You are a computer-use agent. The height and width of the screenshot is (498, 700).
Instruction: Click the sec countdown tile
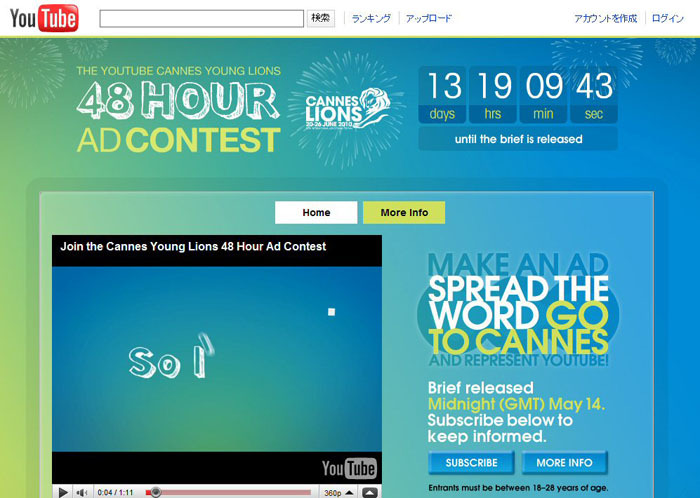[x=594, y=95]
